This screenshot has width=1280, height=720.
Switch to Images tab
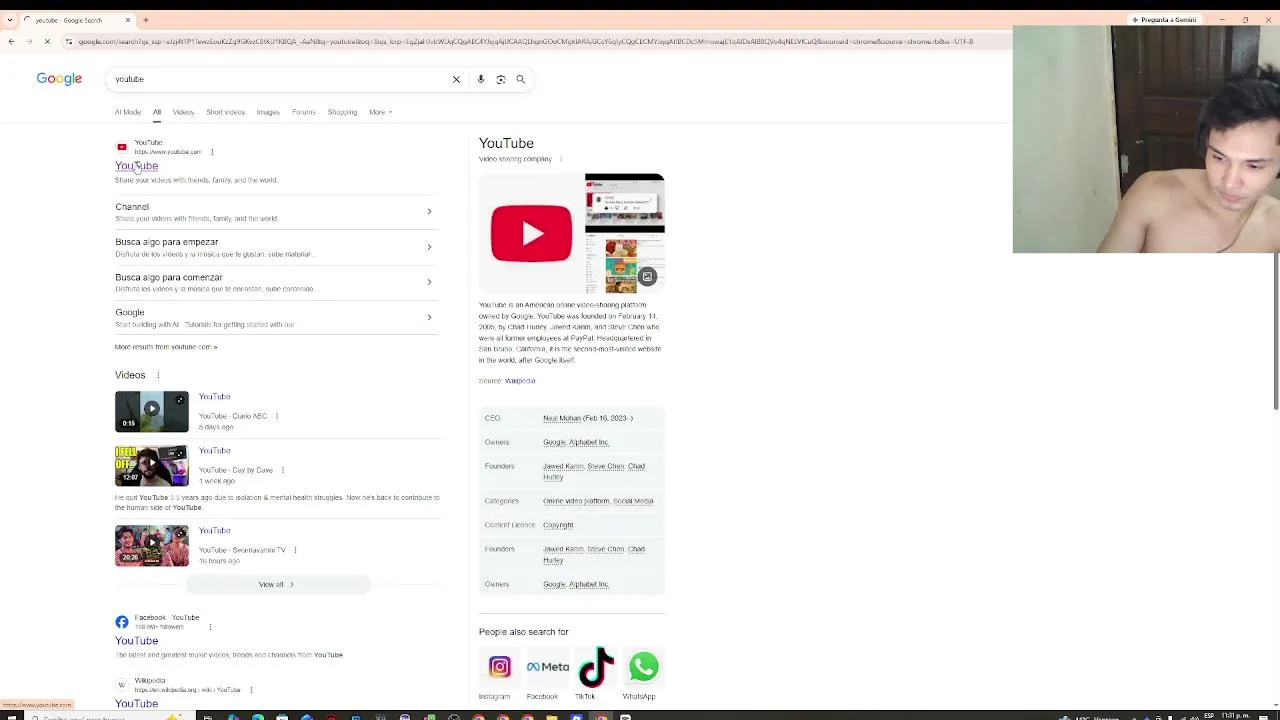click(x=268, y=112)
